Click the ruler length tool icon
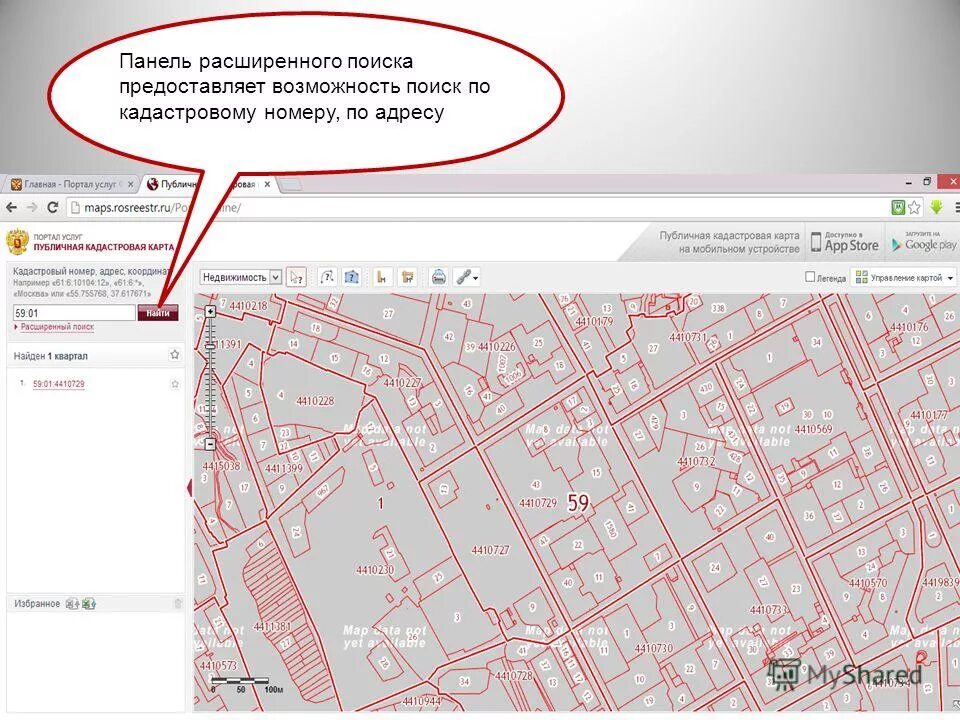The image size is (960, 720). [x=383, y=276]
